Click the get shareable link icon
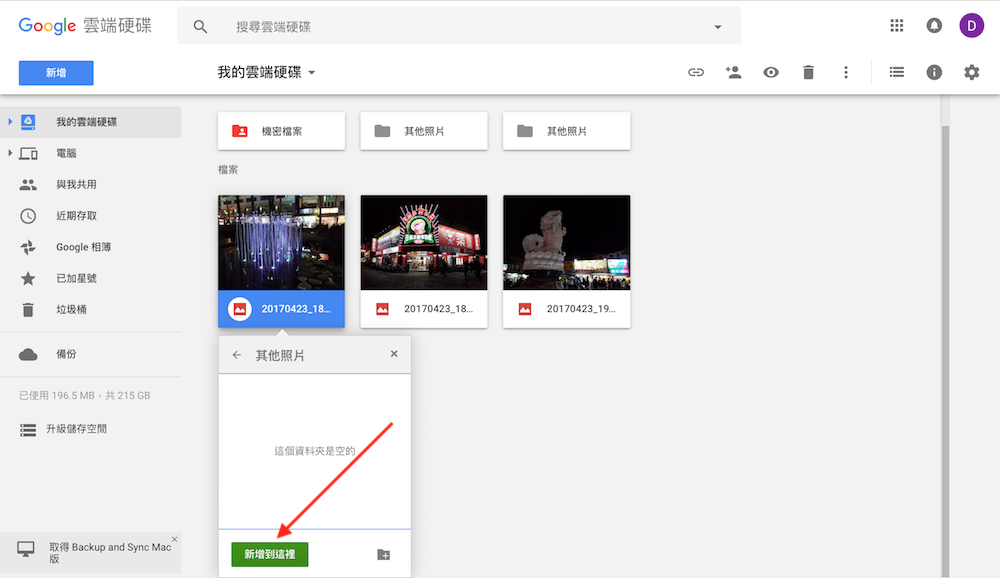 695,72
